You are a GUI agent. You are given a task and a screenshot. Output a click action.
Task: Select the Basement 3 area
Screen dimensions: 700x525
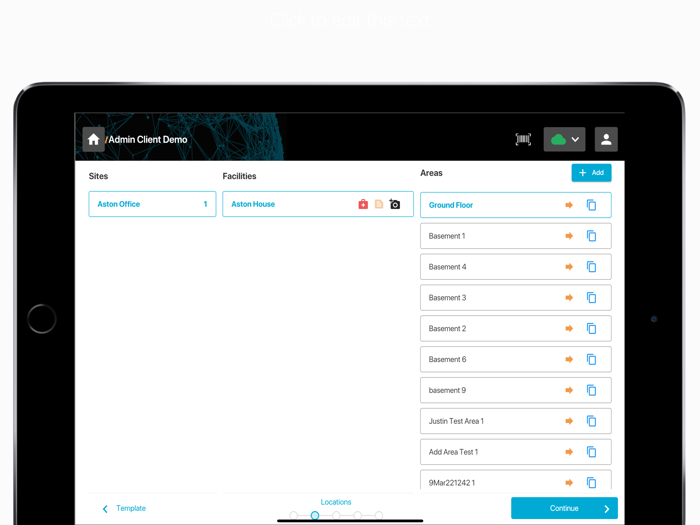[516, 297]
